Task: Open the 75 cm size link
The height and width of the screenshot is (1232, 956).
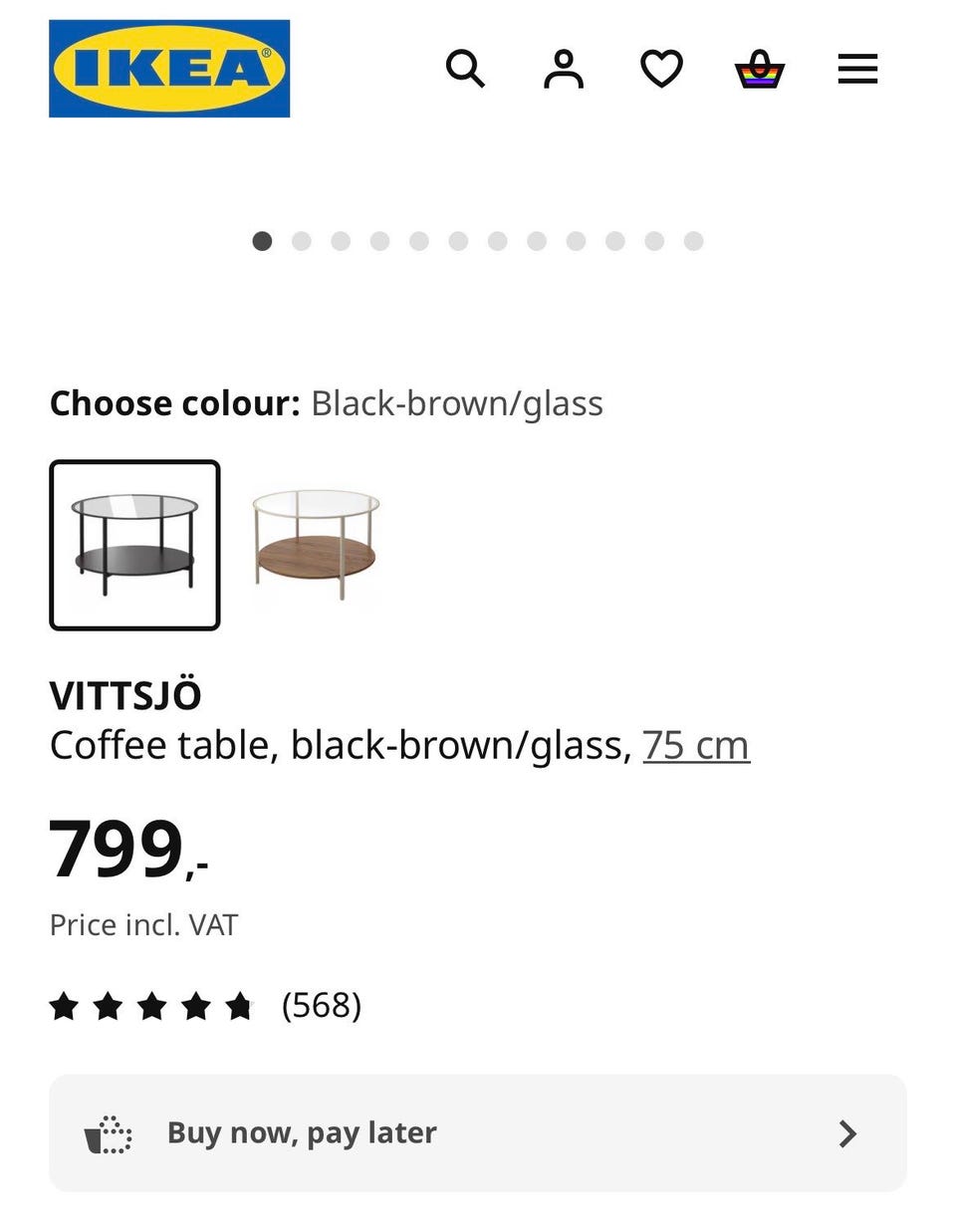Action: [696, 745]
